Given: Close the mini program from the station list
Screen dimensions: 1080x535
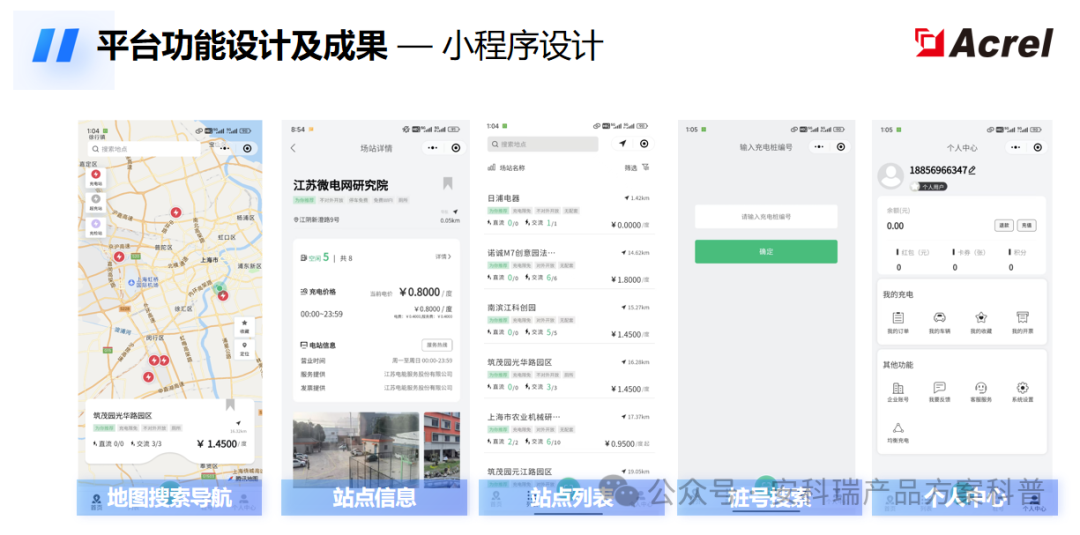Looking at the screenshot, I should [x=644, y=143].
